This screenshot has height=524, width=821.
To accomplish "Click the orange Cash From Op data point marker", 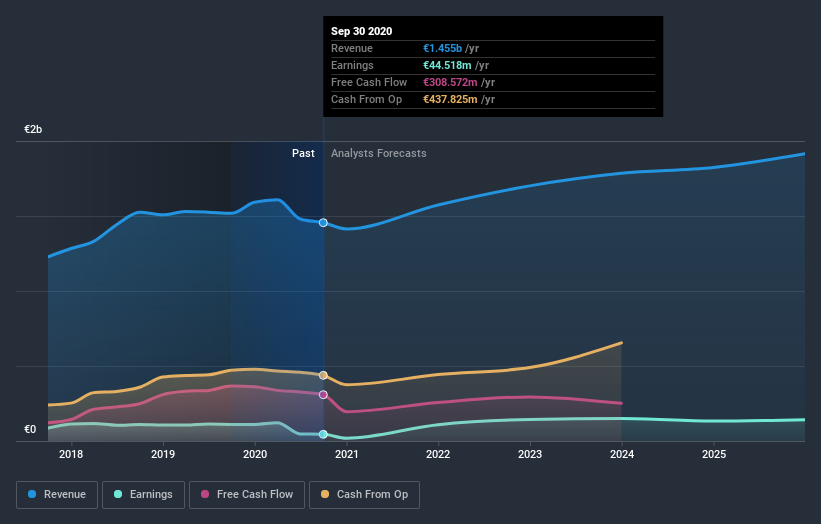I will coord(323,375).
